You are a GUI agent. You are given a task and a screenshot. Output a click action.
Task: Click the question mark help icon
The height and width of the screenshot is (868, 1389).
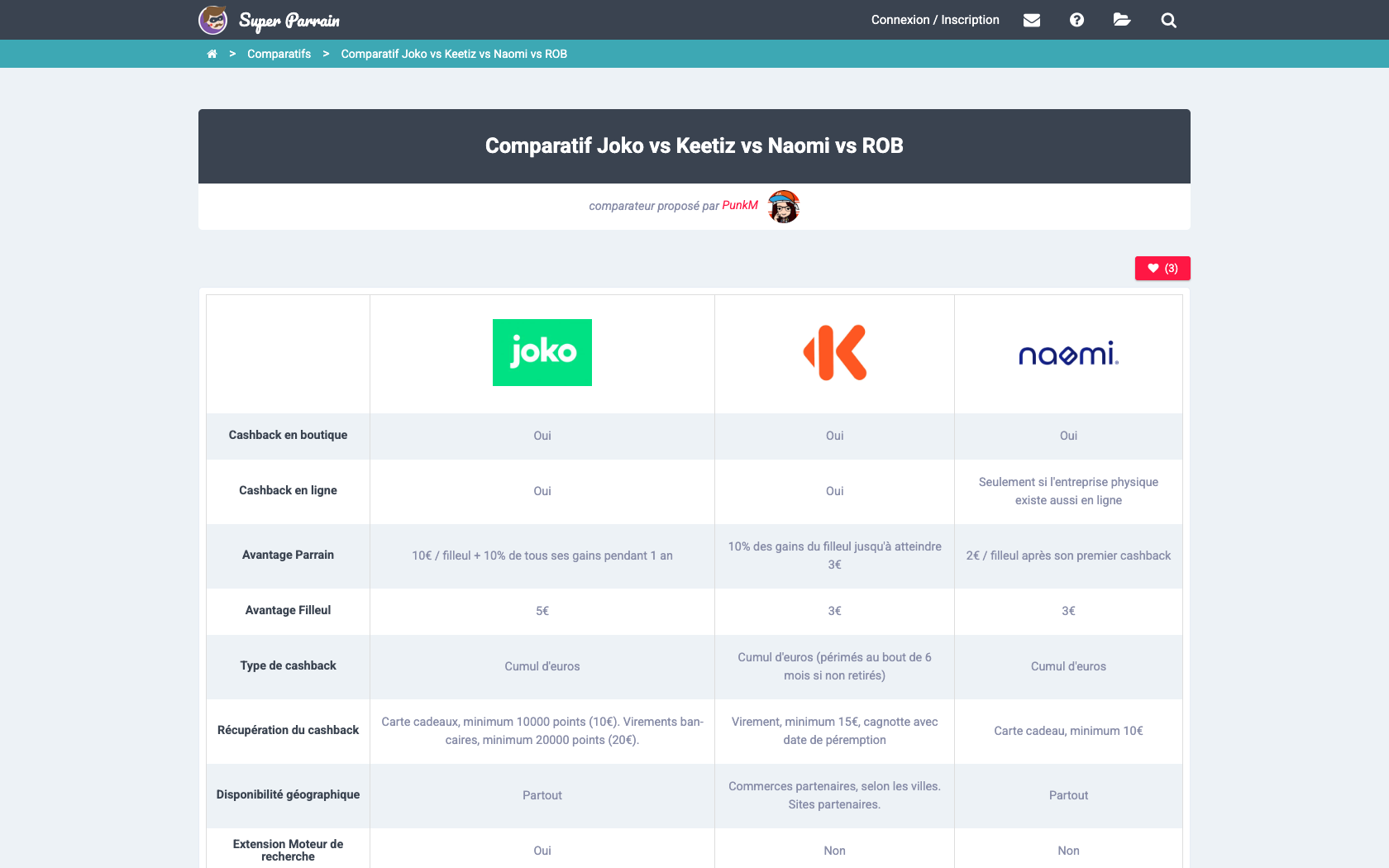coord(1076,20)
